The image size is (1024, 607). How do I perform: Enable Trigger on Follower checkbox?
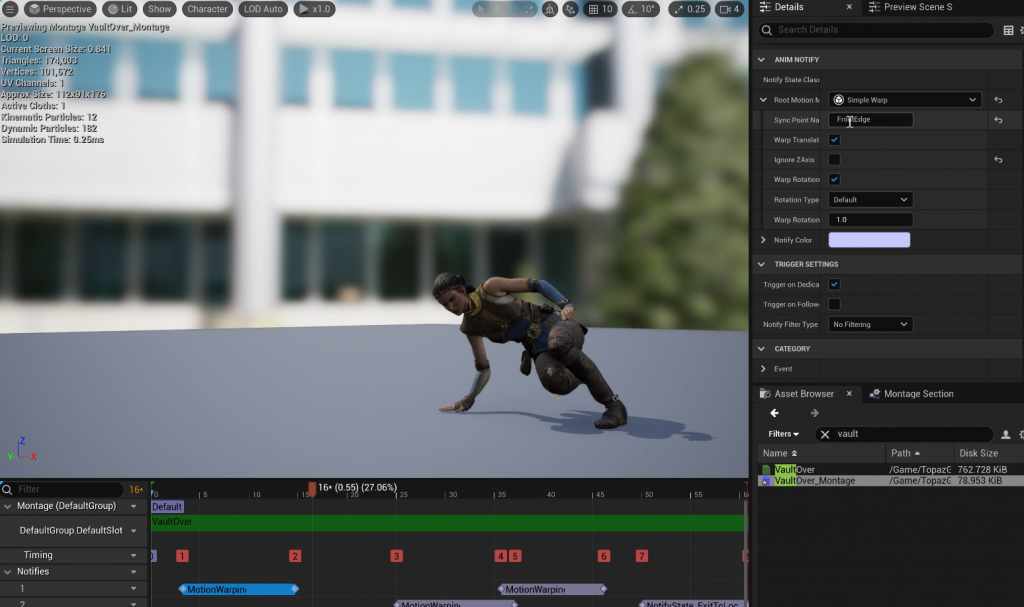click(x=834, y=304)
